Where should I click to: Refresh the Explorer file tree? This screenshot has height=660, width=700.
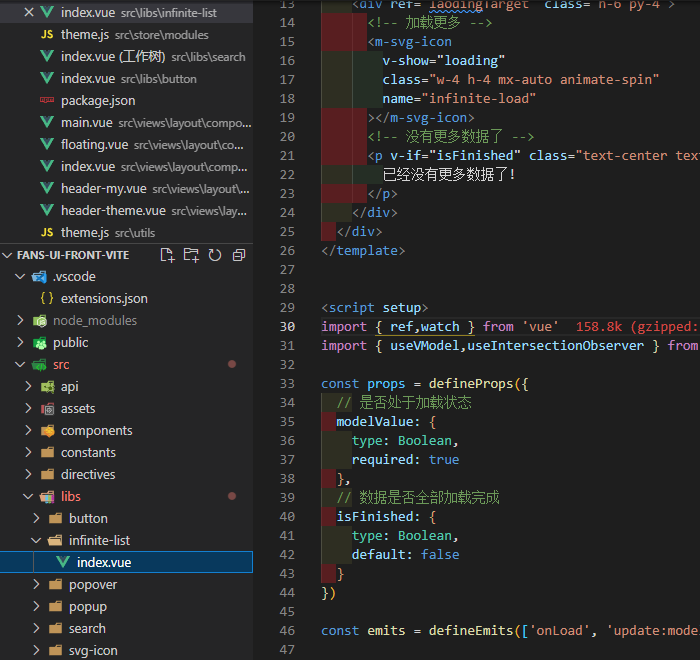(x=215, y=255)
